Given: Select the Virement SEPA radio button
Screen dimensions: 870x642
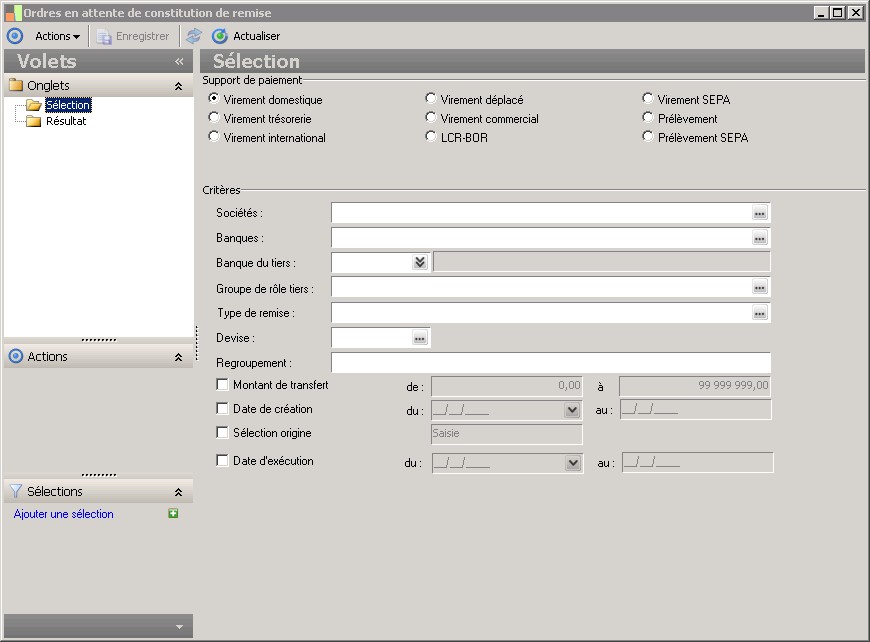Looking at the screenshot, I should [648, 99].
